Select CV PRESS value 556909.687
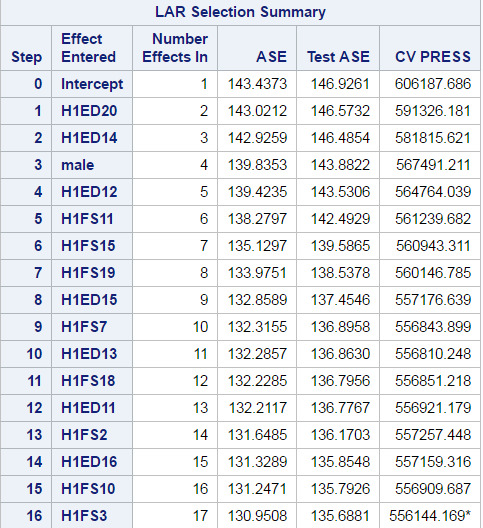The image size is (483, 528). click(433, 489)
